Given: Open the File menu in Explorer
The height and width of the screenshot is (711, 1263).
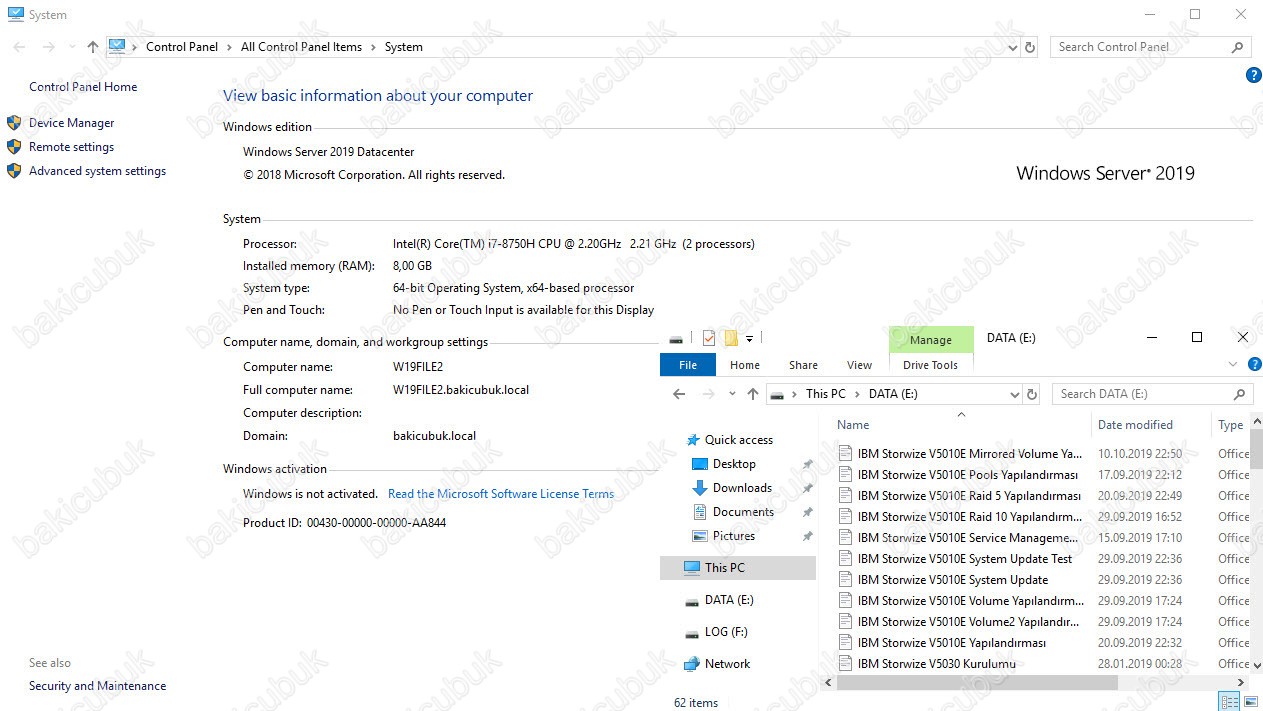Looking at the screenshot, I should (688, 365).
